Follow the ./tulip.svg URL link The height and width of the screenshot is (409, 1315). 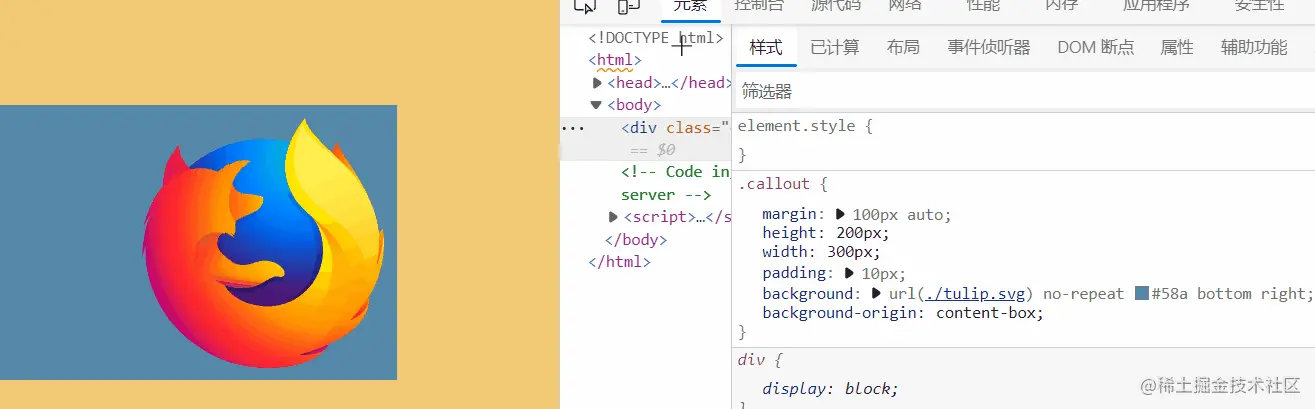(x=975, y=294)
